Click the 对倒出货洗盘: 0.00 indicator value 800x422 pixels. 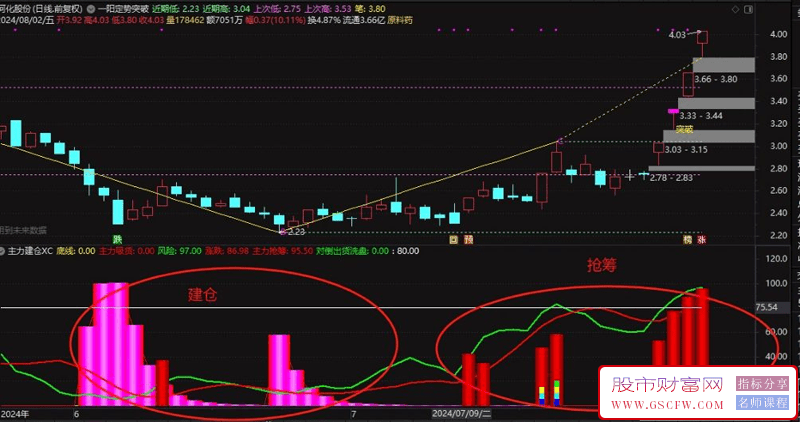coord(353,251)
